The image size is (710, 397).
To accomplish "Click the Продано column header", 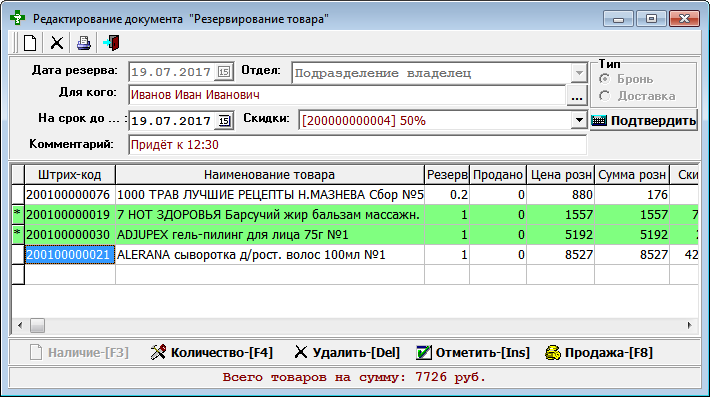I will (498, 175).
